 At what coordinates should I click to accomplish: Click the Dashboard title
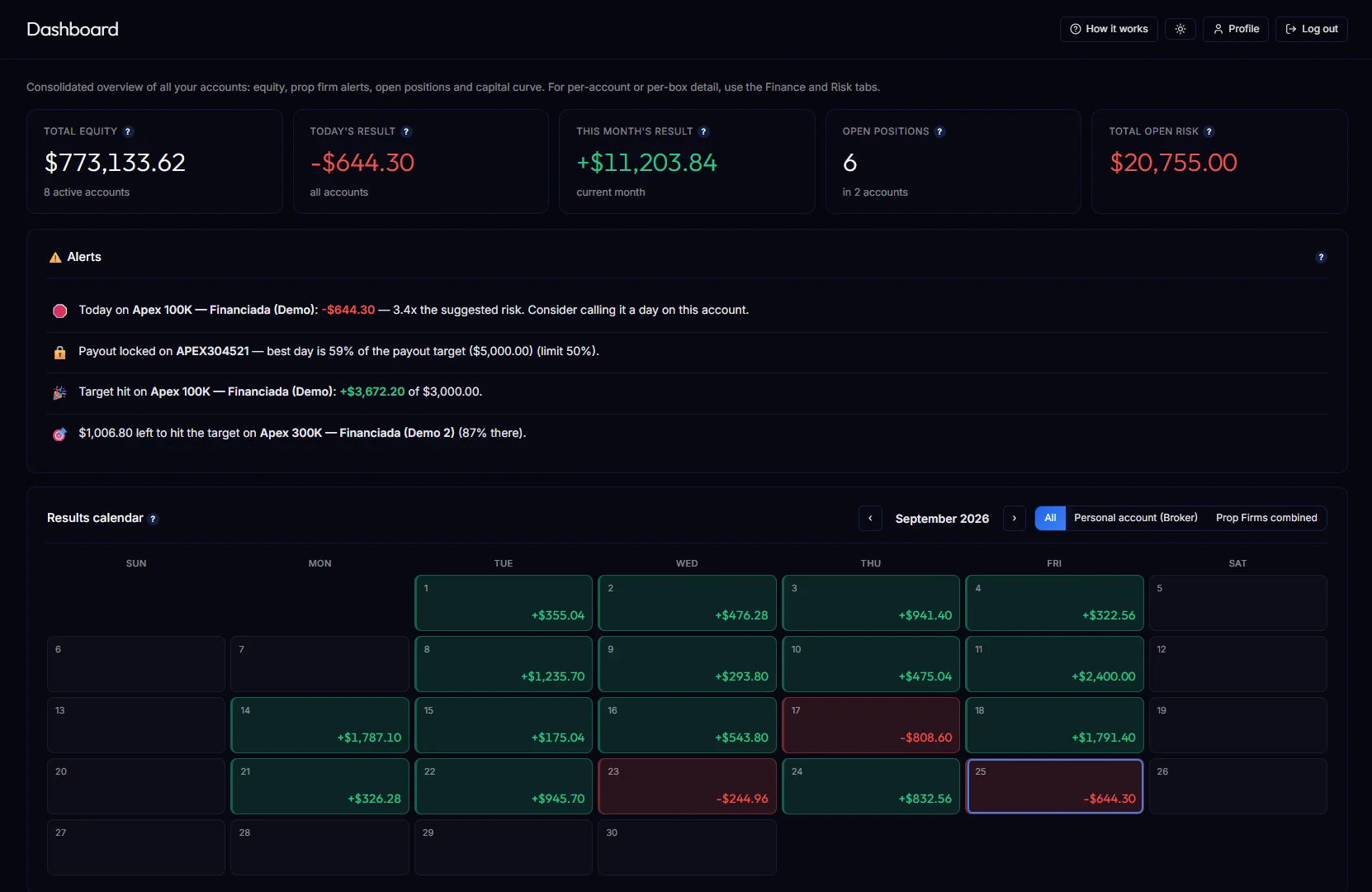(x=73, y=29)
